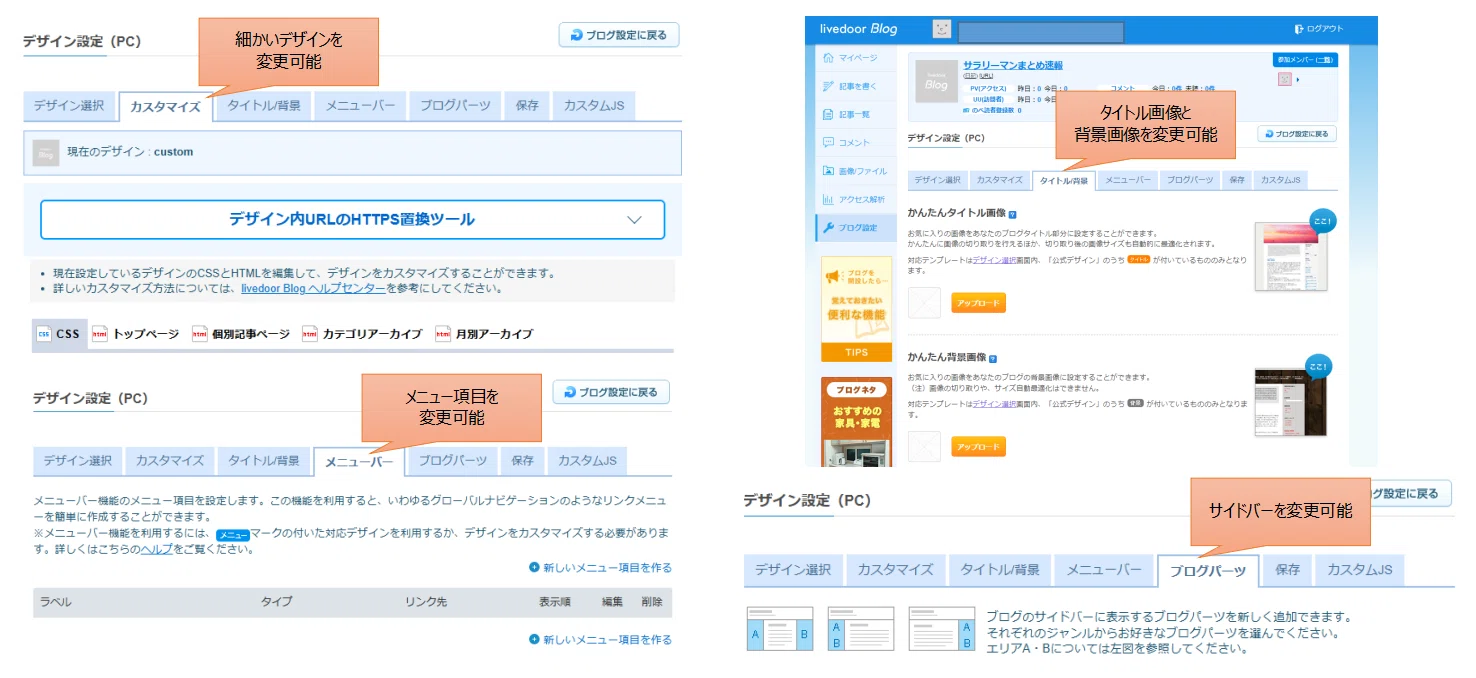
Task: Click the ラベル column header
Action: click(x=56, y=602)
